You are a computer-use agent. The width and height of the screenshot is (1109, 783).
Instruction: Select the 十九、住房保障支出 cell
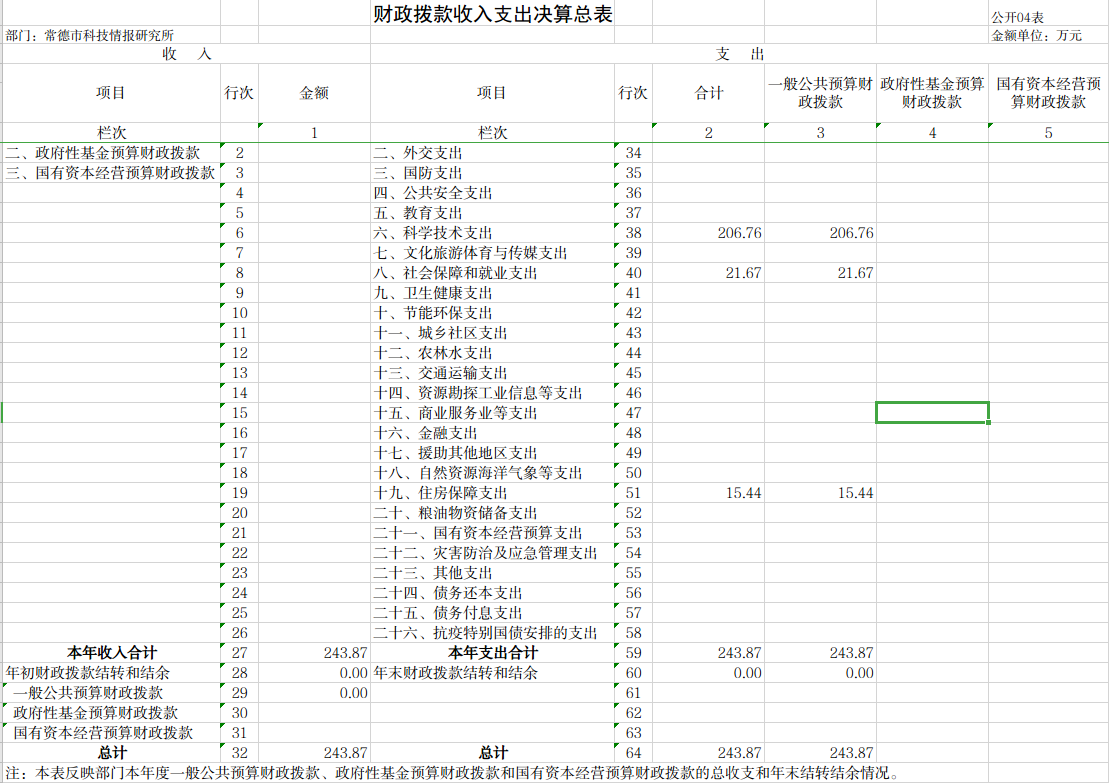click(440, 493)
